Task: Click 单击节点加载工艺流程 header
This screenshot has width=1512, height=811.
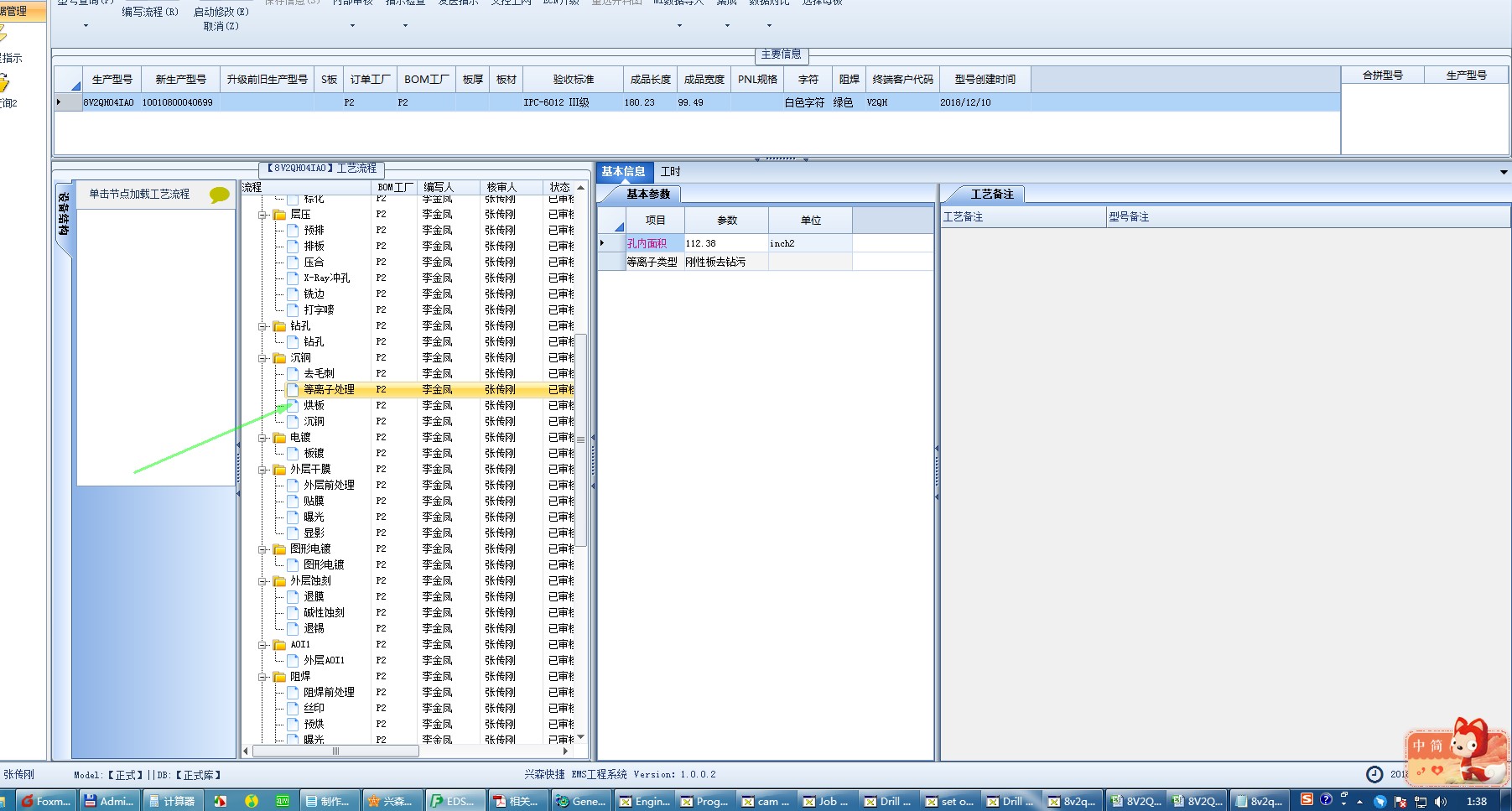Action: click(x=139, y=194)
